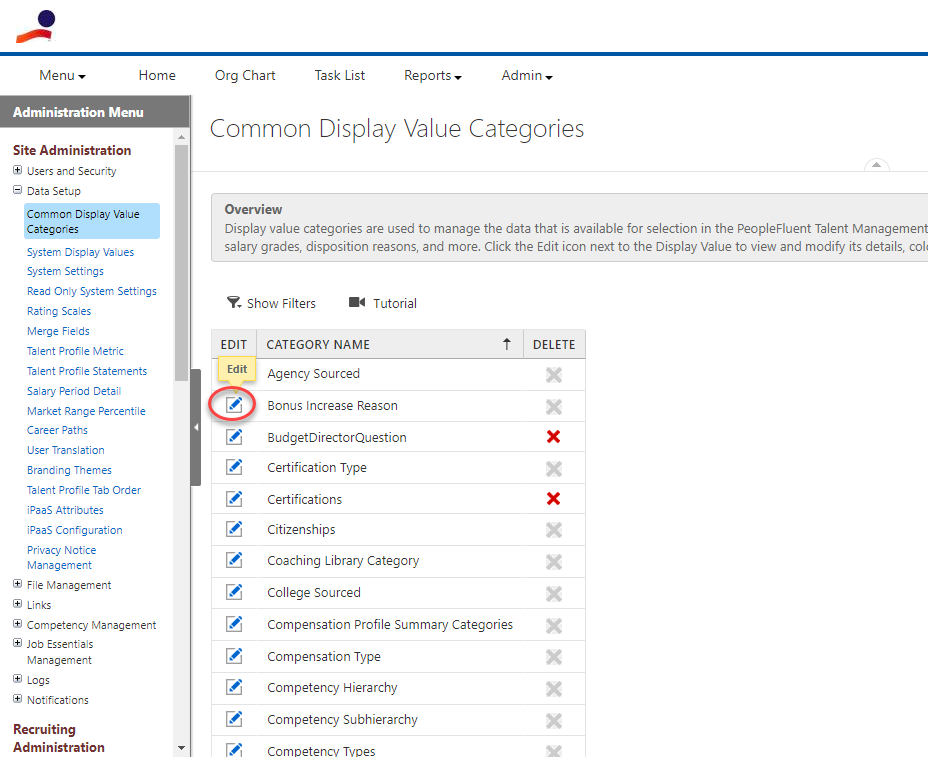
Task: Click disabled delete icon for Certification Type
Action: pyautogui.click(x=554, y=469)
